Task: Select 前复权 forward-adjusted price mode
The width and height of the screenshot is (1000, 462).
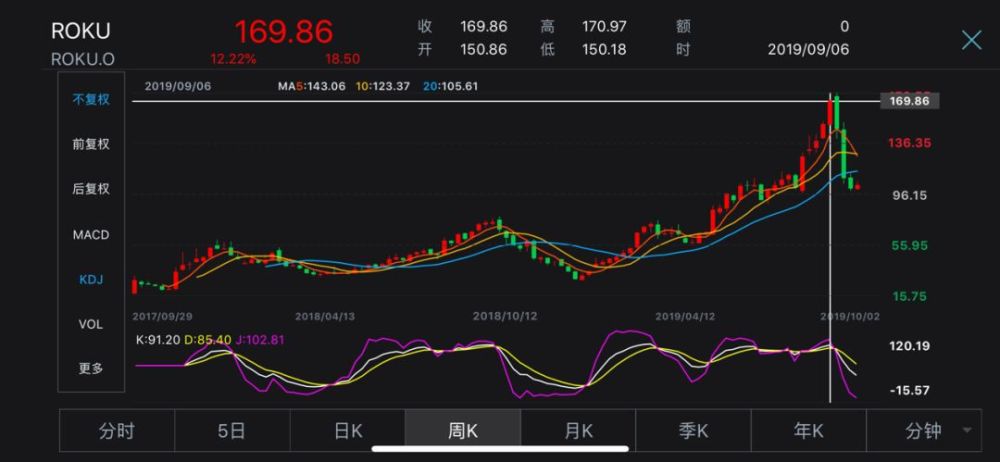Action: [91, 144]
